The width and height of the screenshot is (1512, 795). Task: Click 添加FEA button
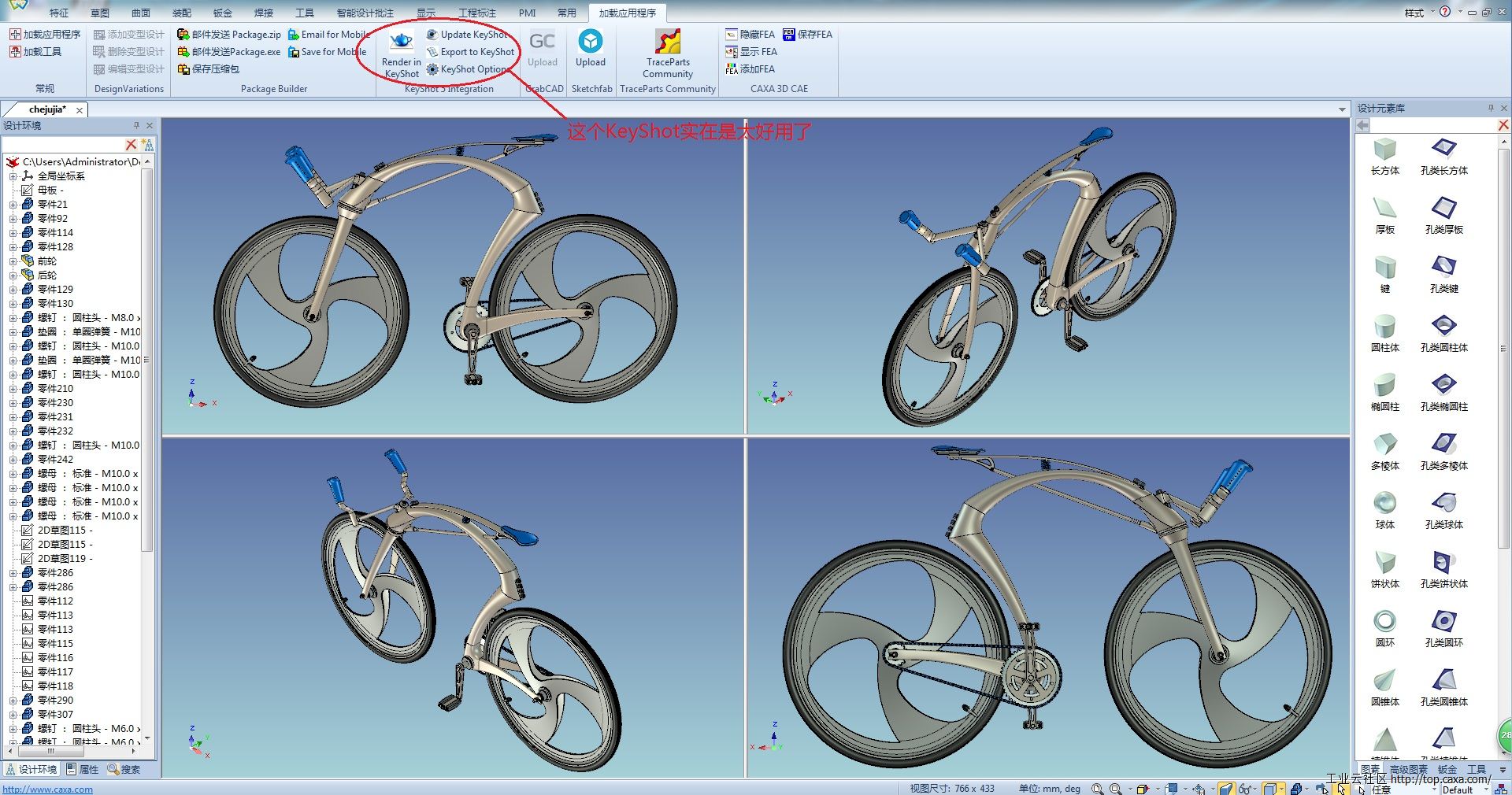coord(750,69)
